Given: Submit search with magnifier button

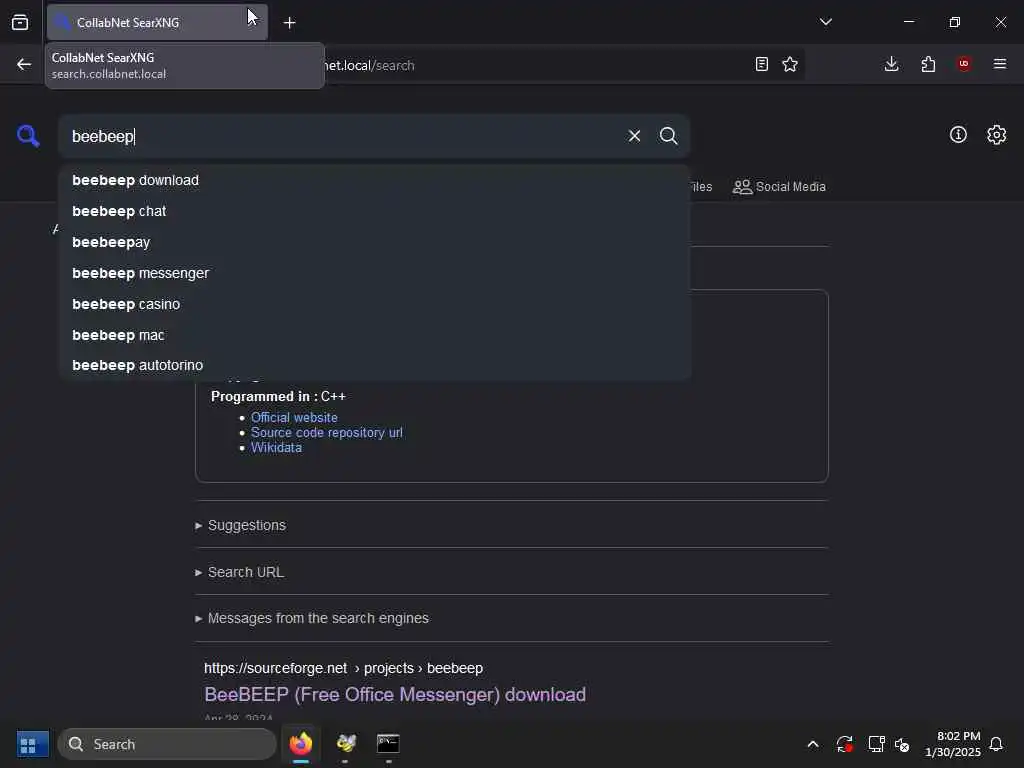Looking at the screenshot, I should [x=668, y=136].
